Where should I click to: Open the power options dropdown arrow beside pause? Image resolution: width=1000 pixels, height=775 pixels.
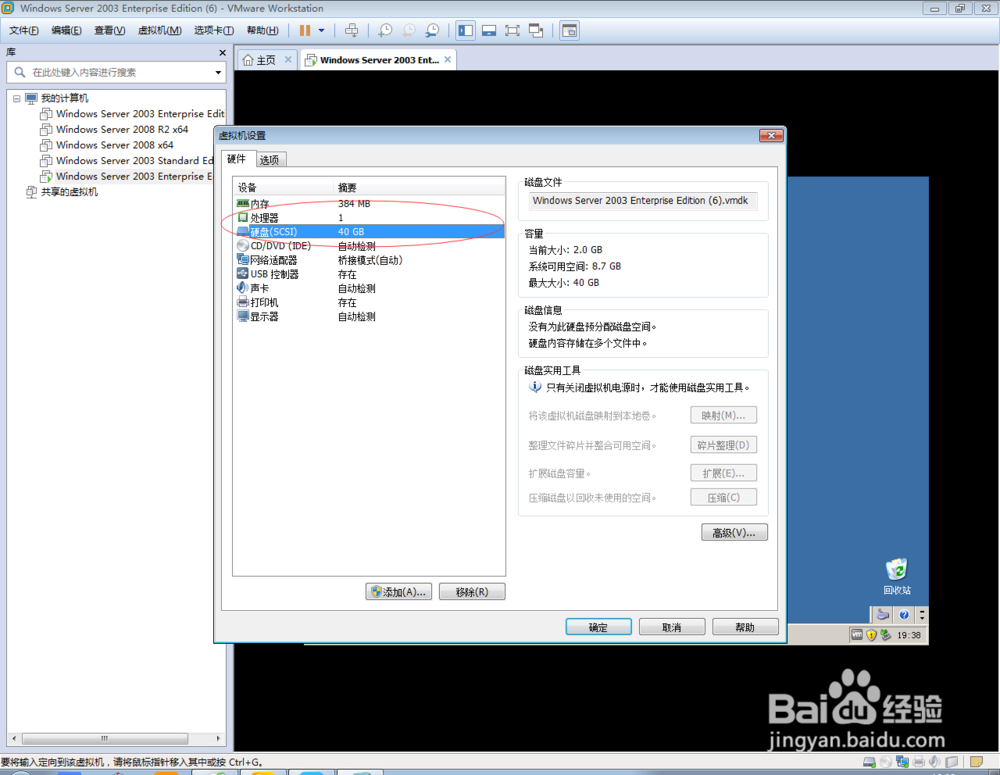pyautogui.click(x=321, y=31)
